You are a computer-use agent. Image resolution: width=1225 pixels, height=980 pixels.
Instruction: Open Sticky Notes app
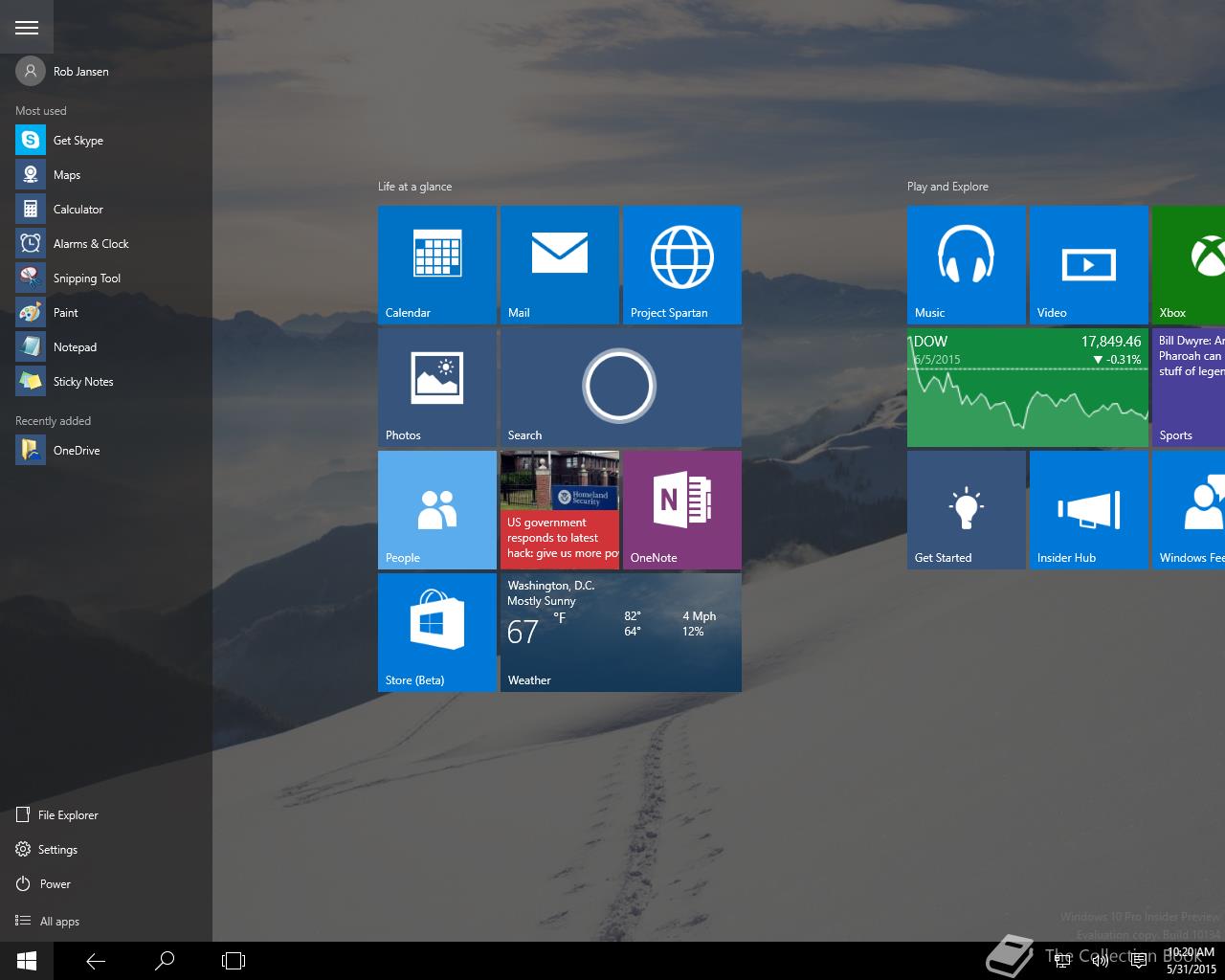coord(105,382)
